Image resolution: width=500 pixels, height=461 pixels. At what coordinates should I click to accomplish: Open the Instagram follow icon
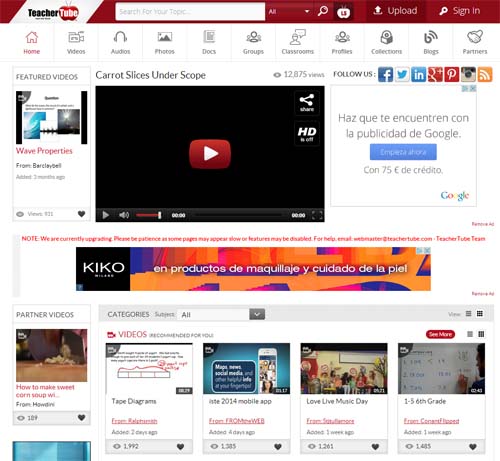[468, 74]
